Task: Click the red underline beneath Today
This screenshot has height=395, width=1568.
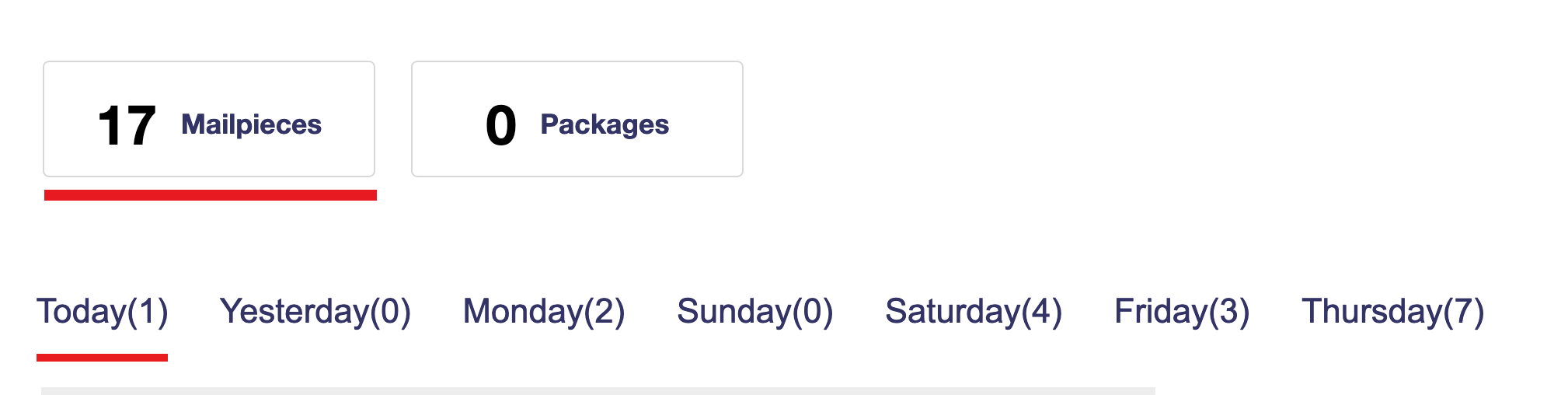Action: (x=102, y=358)
